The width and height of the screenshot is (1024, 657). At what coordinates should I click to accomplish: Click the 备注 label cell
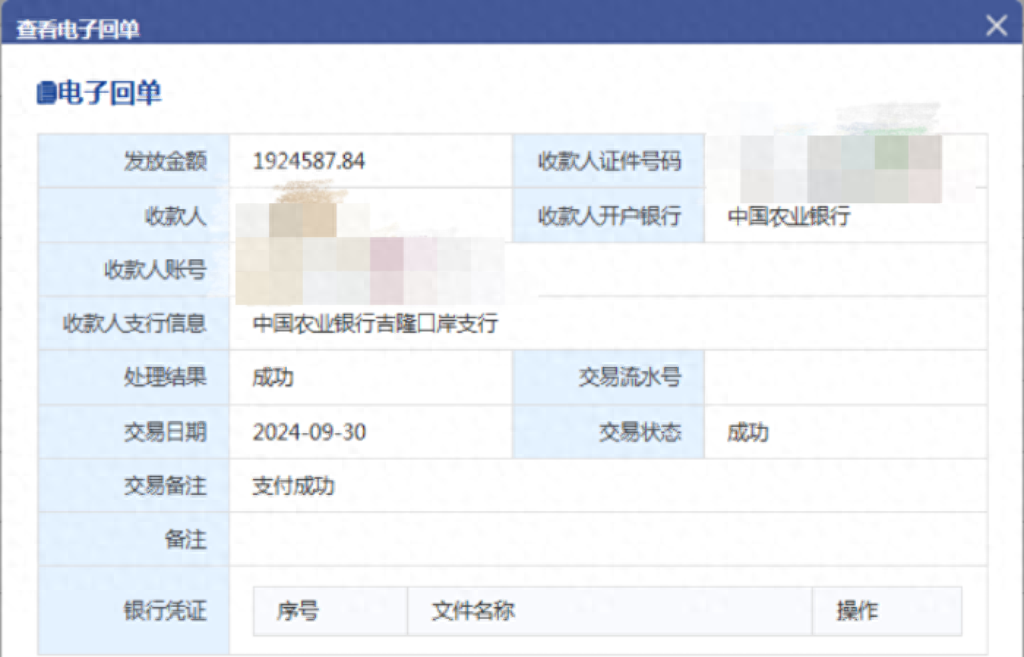134,539
